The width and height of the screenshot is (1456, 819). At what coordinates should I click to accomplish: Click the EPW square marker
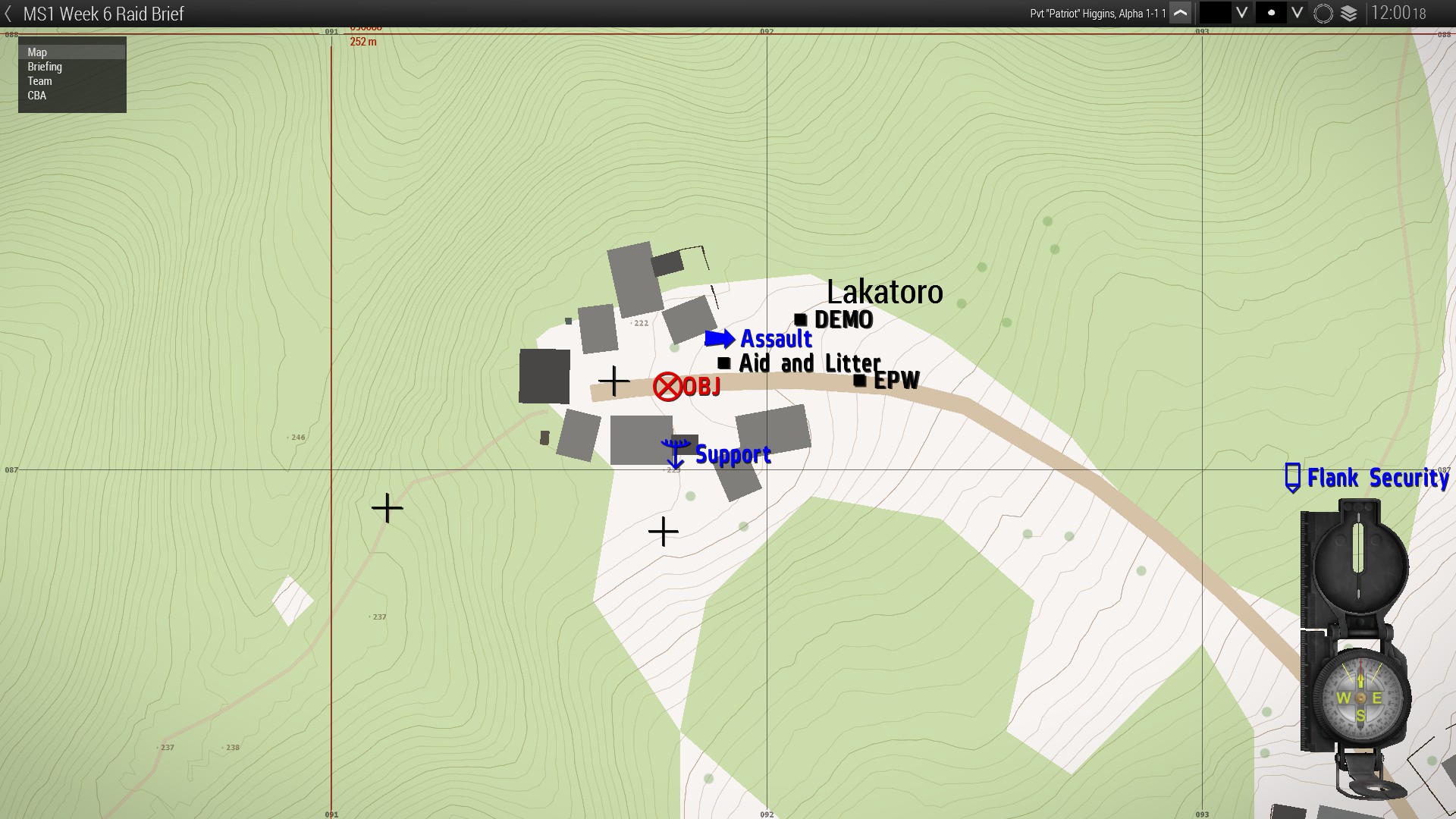859,381
